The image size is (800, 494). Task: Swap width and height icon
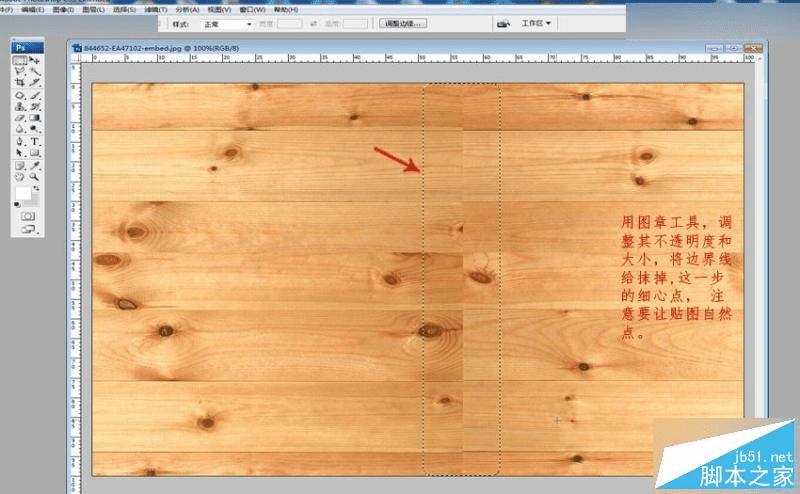313,24
